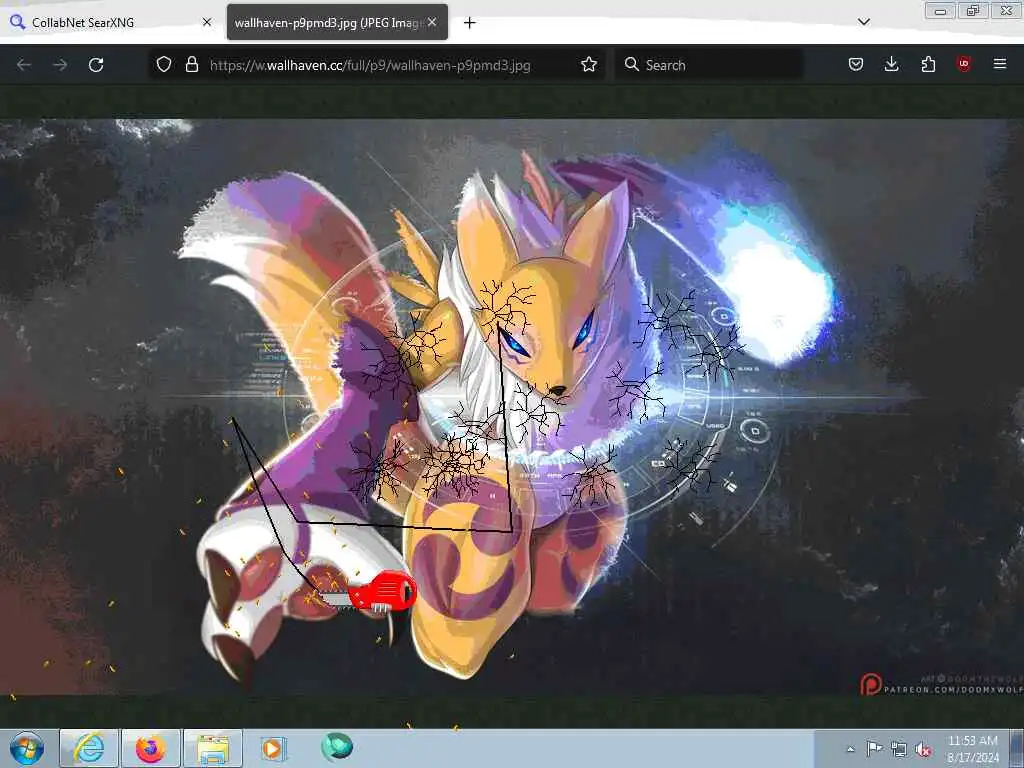1024x768 pixels.
Task: Close the wallhaven-p9pmd3.jpg tab
Action: 432,22
